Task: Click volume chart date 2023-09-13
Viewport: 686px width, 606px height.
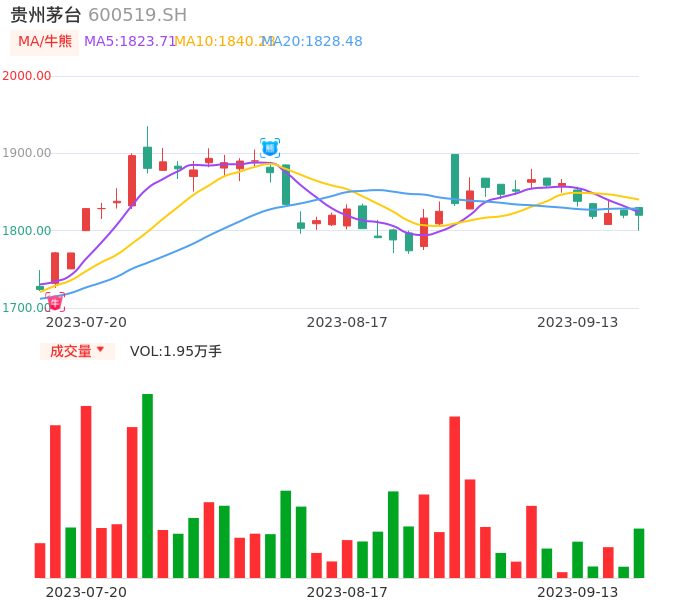Action: [578, 592]
